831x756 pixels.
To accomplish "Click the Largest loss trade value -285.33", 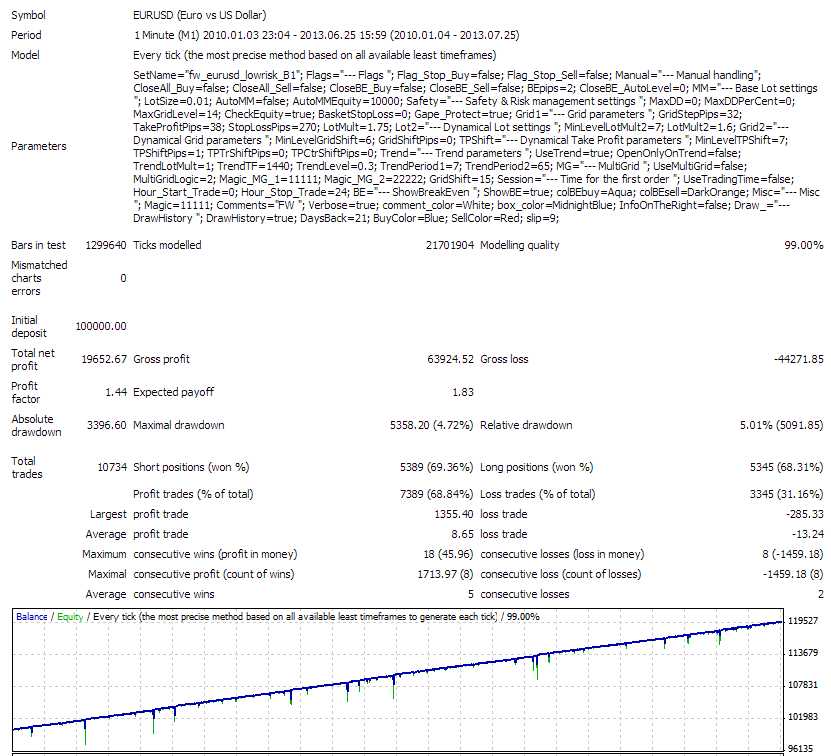I will tap(805, 514).
